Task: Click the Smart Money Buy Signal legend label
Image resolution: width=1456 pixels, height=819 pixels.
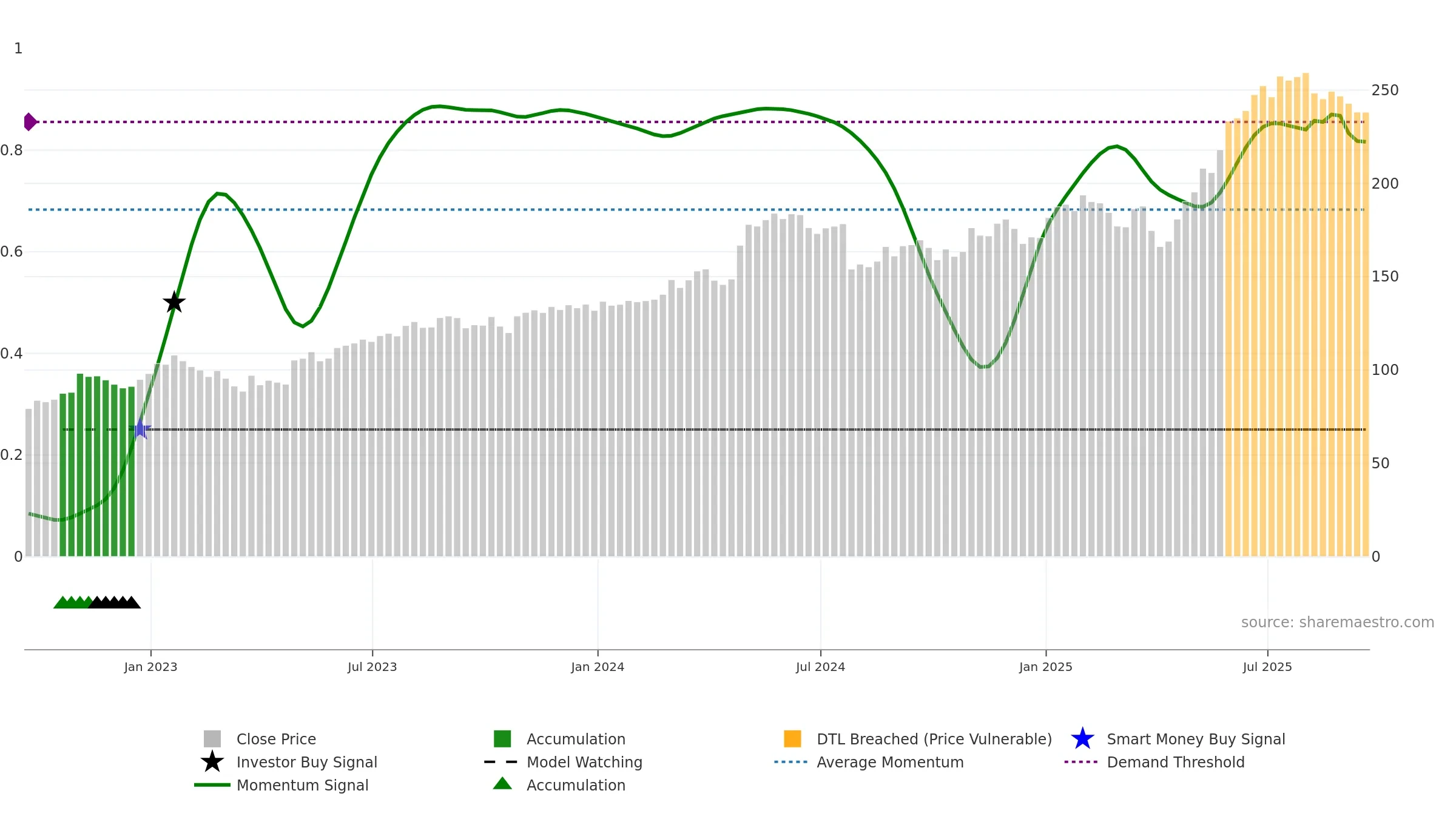Action: coord(1196,739)
